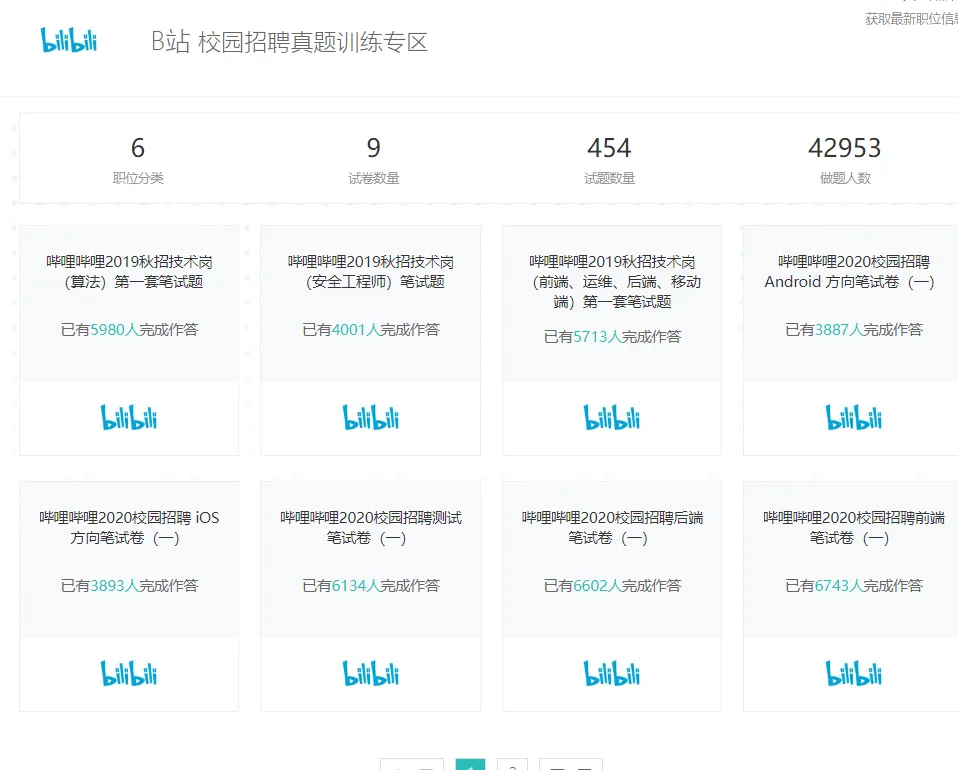This screenshot has height=770, width=958.
Task: Click the text 已有4001人完成作答
Action: tap(371, 330)
